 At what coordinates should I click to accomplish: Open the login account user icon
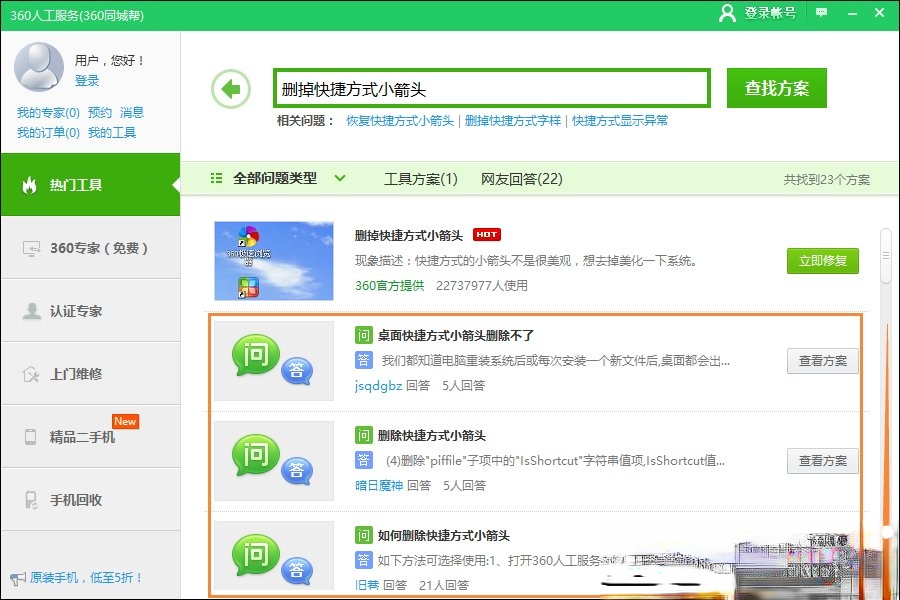pos(727,13)
